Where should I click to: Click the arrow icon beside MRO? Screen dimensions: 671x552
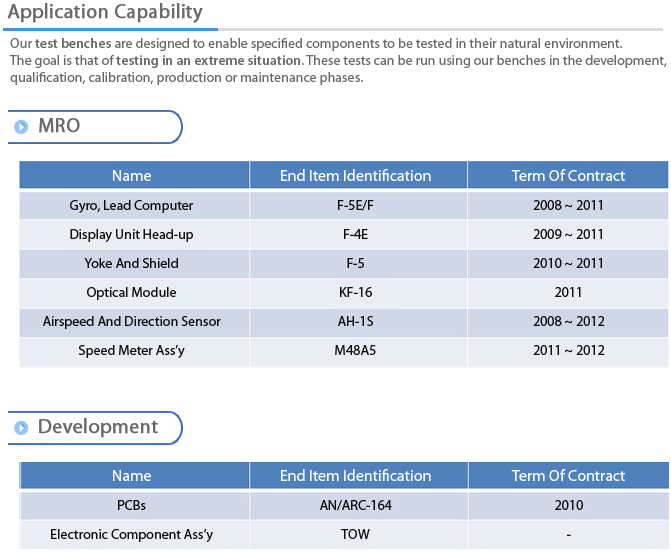pyautogui.click(x=21, y=127)
